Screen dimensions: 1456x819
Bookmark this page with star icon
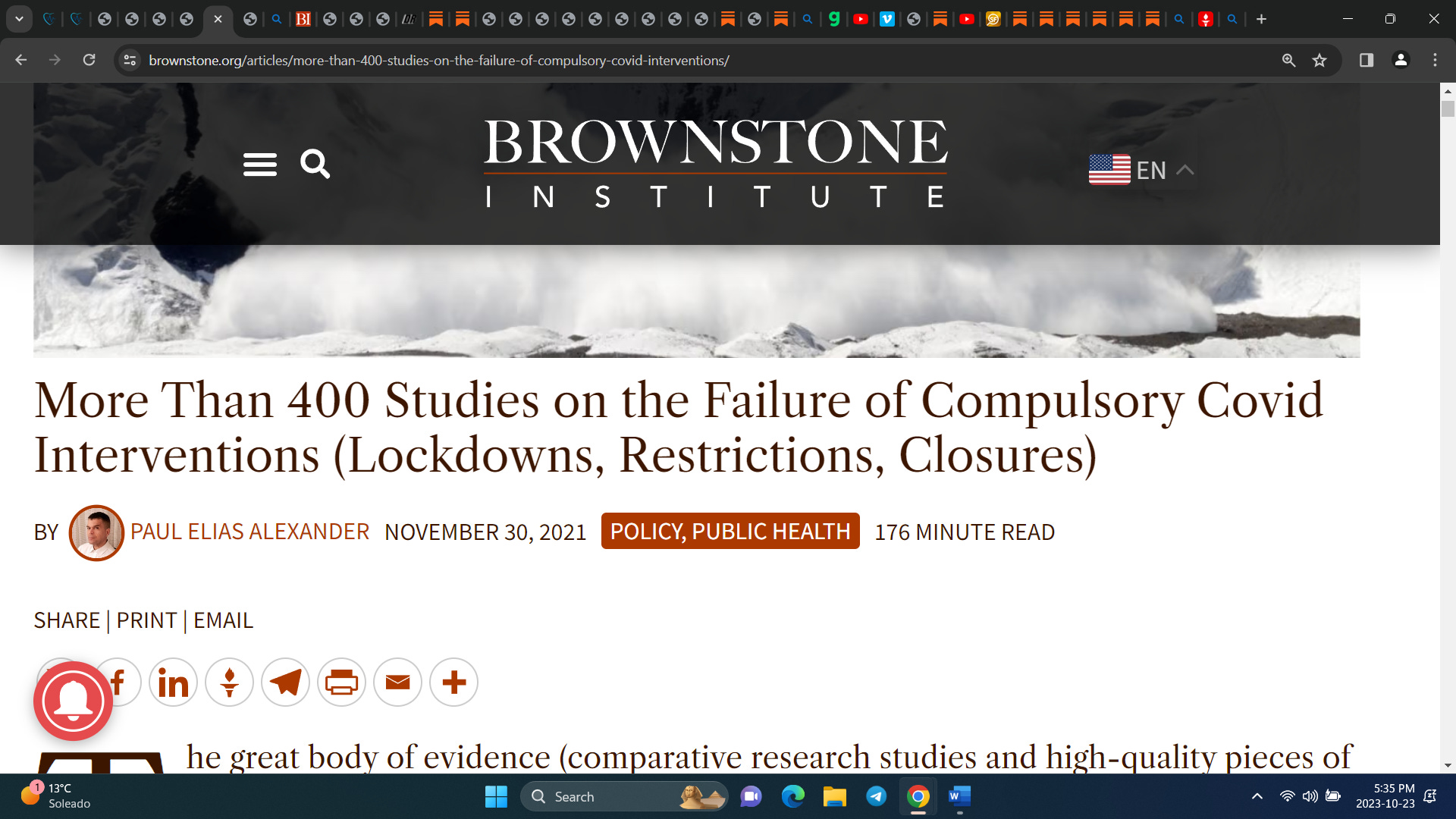(x=1319, y=60)
